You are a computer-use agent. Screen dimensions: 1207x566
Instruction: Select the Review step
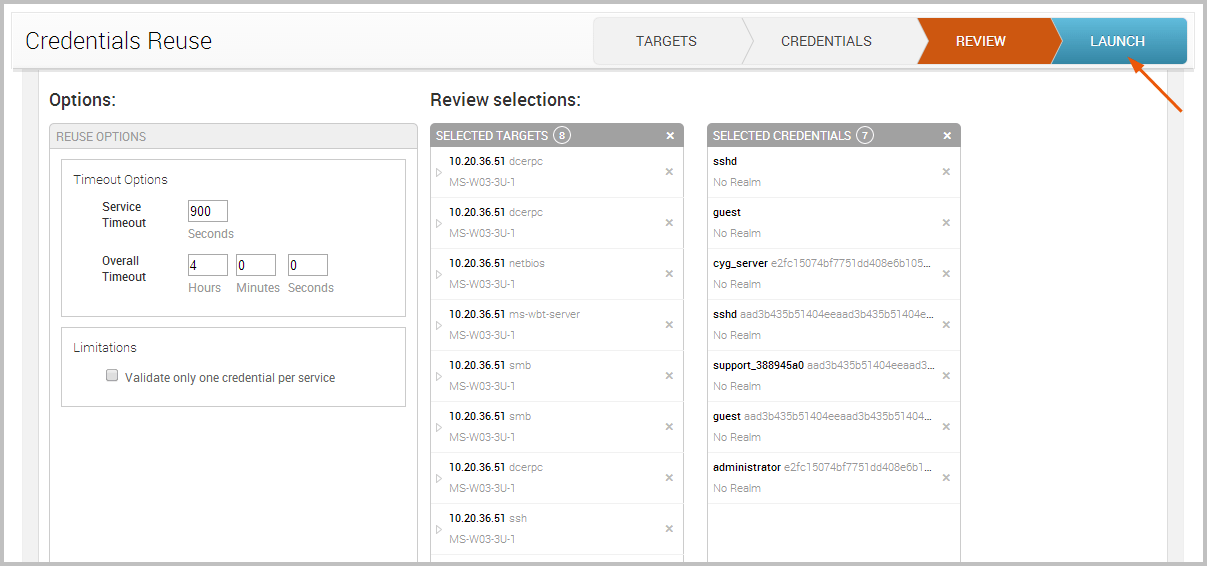coord(980,42)
